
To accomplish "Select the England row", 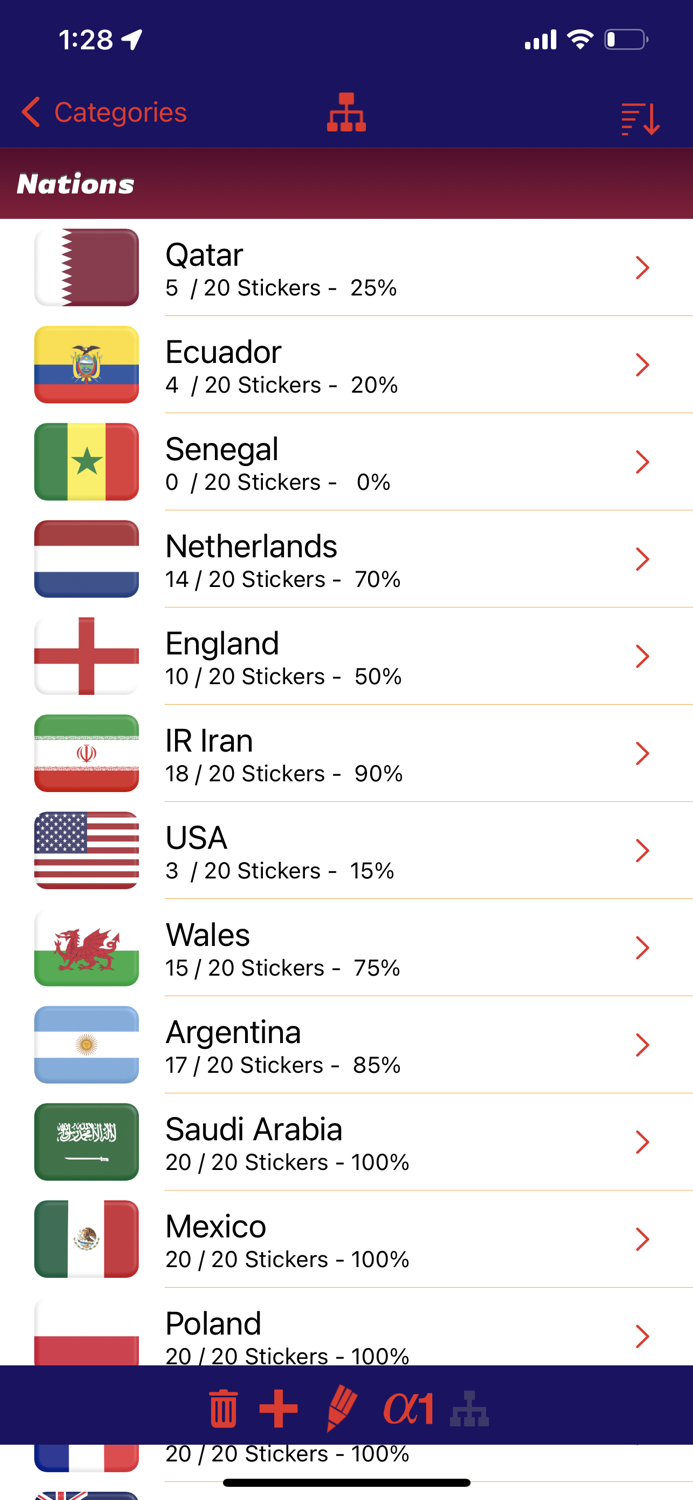I will coord(350,656).
